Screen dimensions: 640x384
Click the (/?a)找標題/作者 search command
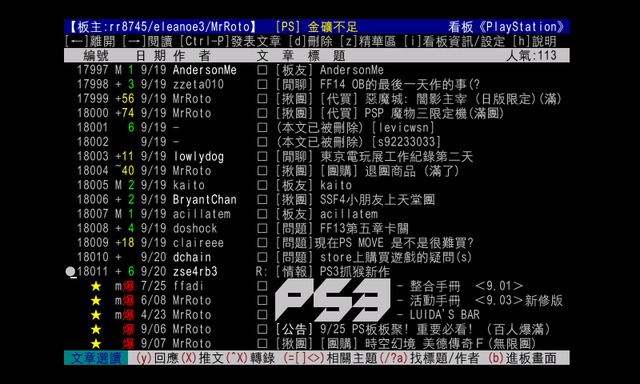pyautogui.click(x=429, y=358)
